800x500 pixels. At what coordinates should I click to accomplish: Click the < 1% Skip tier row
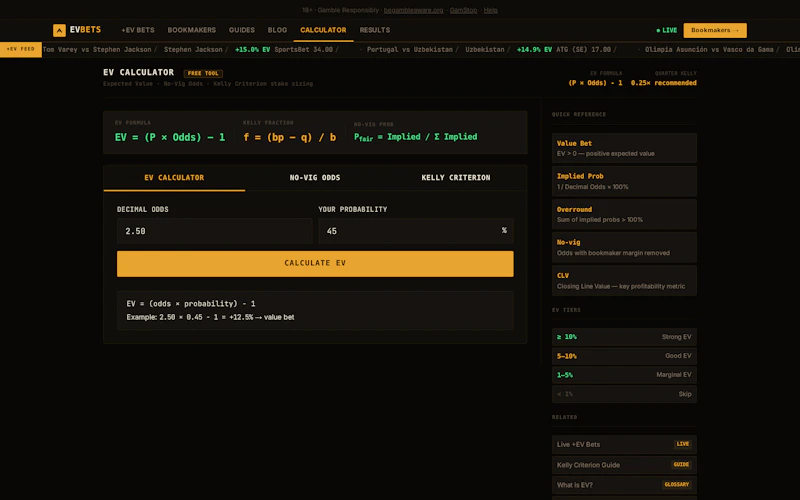624,394
